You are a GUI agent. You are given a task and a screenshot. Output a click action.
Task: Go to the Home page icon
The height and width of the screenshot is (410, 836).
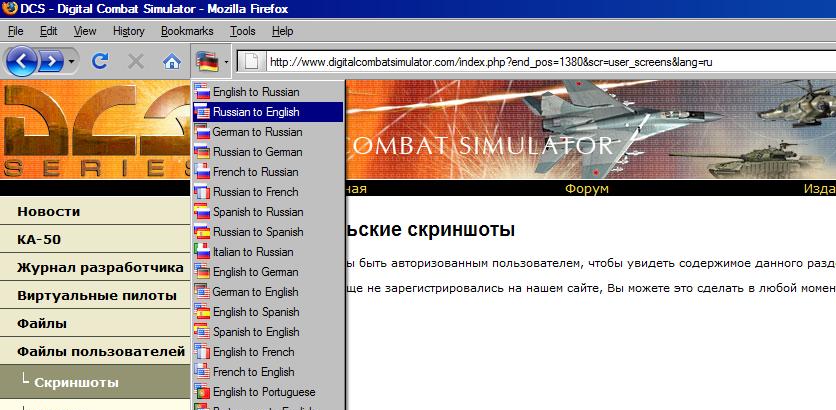click(x=171, y=62)
